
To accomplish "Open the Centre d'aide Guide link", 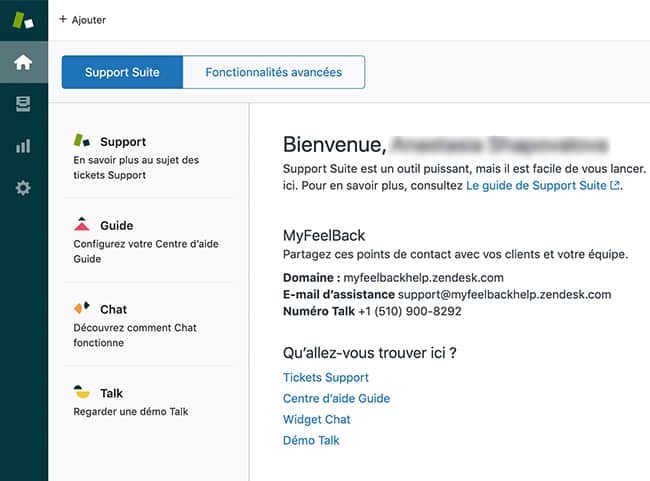I will [x=337, y=398].
